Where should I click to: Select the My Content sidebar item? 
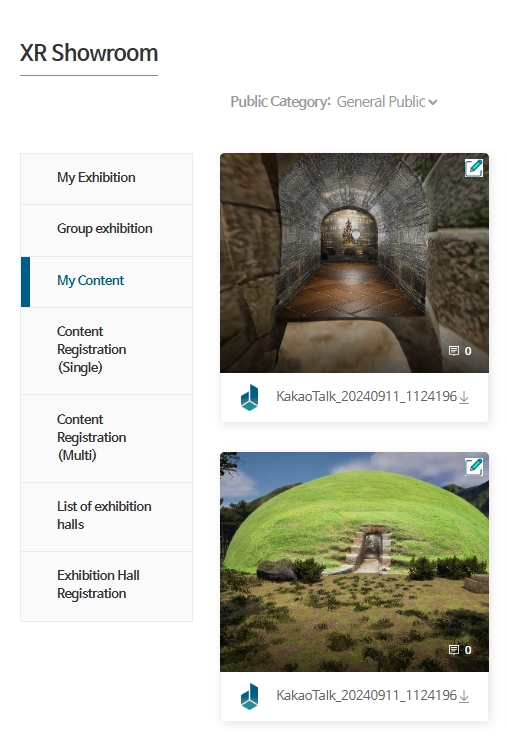click(107, 282)
